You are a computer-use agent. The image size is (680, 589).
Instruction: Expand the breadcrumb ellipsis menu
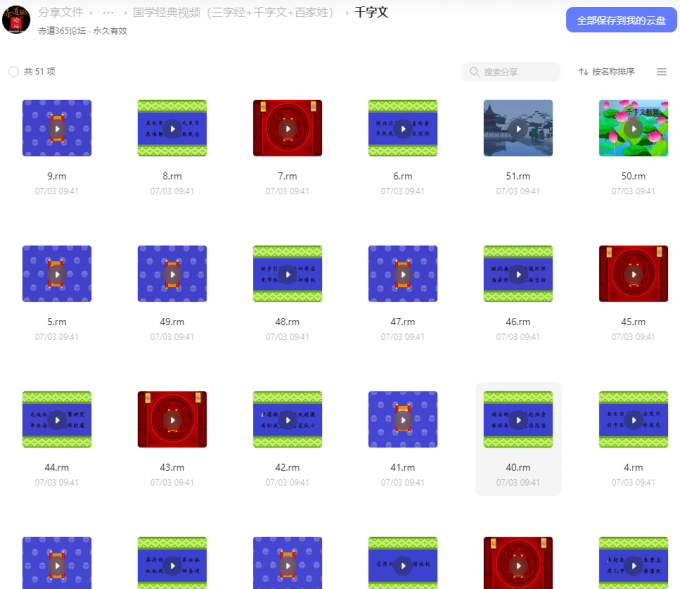click(108, 13)
